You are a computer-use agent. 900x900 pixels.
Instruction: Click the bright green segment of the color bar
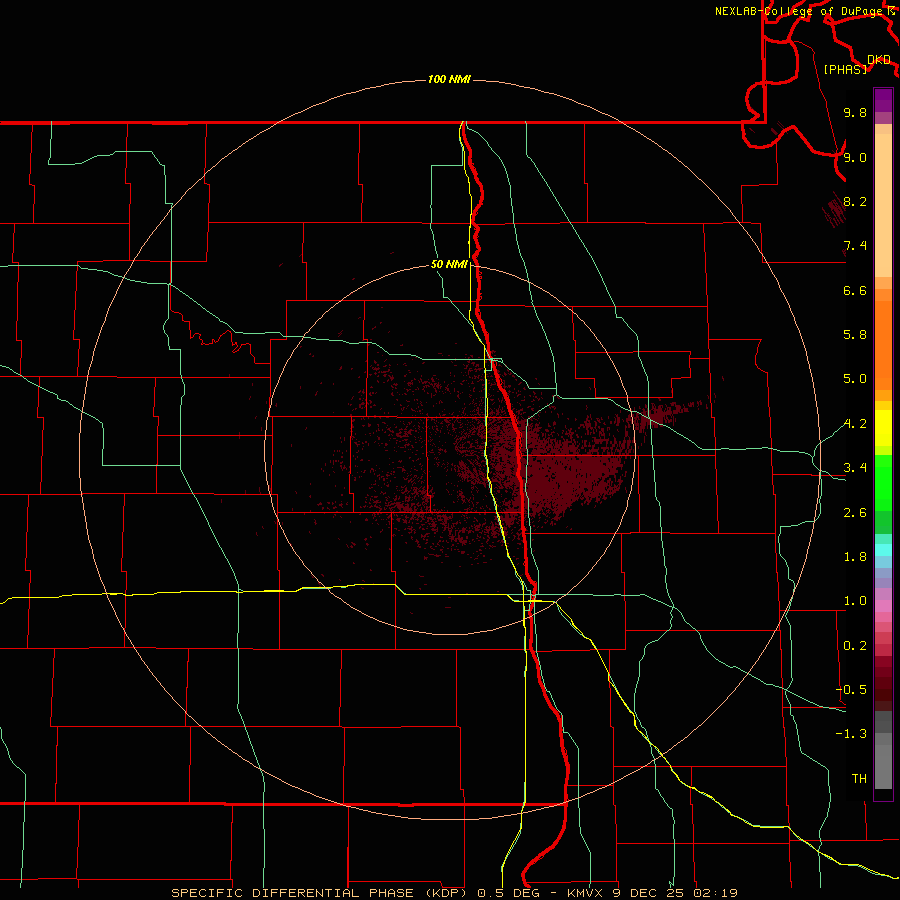[883, 482]
